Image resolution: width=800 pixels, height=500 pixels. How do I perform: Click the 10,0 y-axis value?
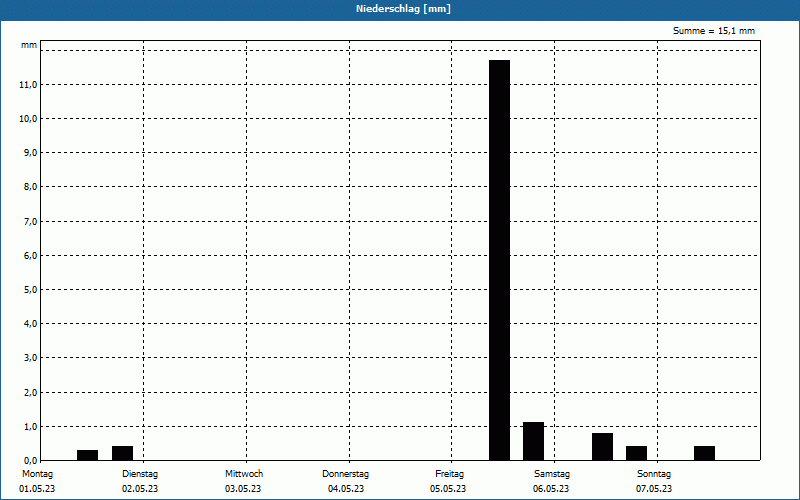click(28, 119)
